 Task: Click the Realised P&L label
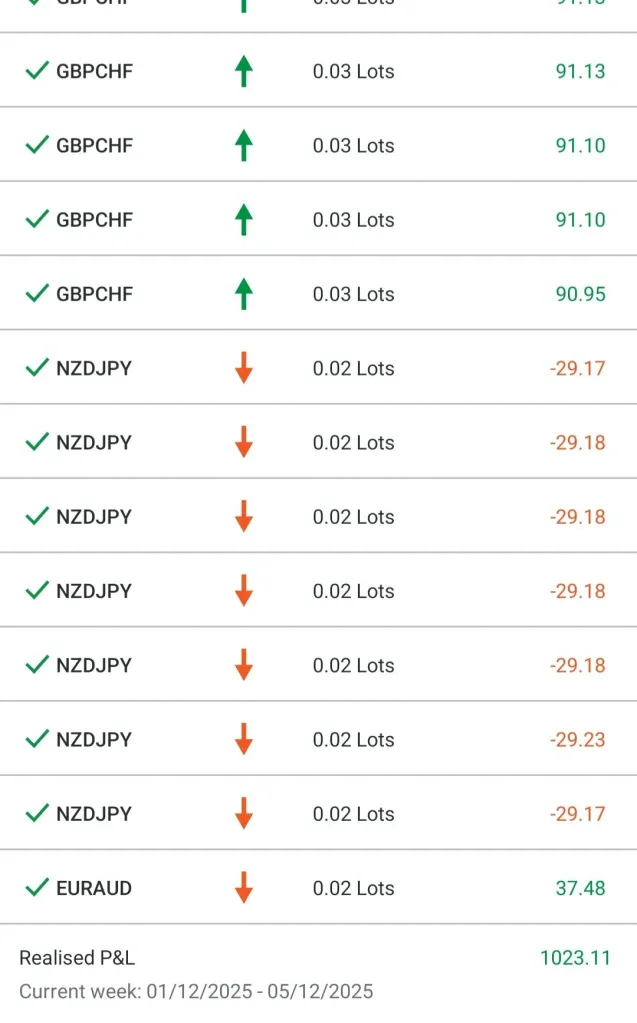click(77, 958)
